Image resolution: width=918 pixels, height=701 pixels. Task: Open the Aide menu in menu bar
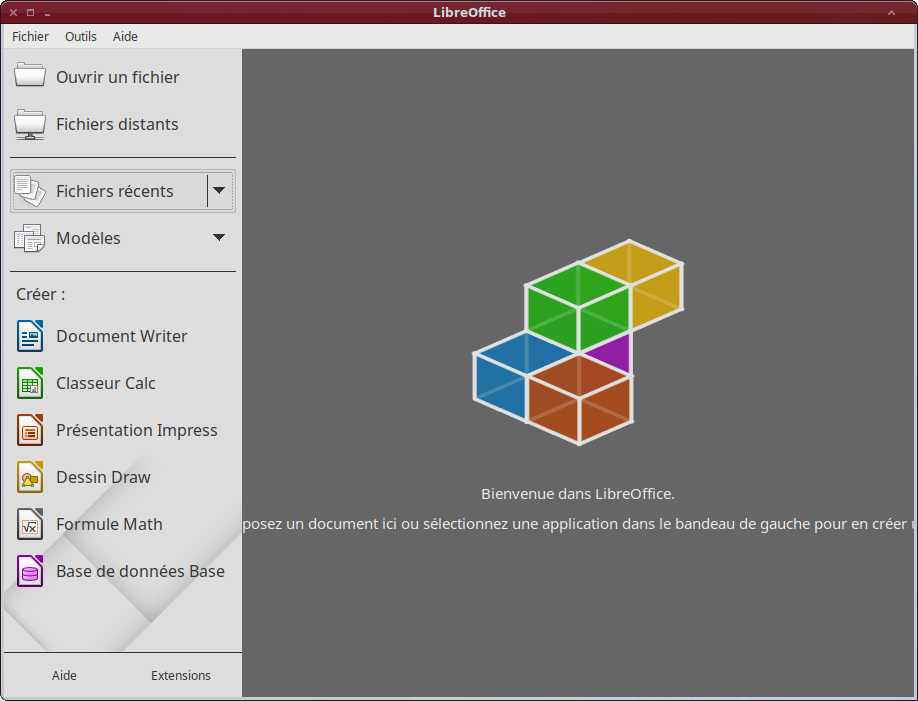[x=125, y=36]
